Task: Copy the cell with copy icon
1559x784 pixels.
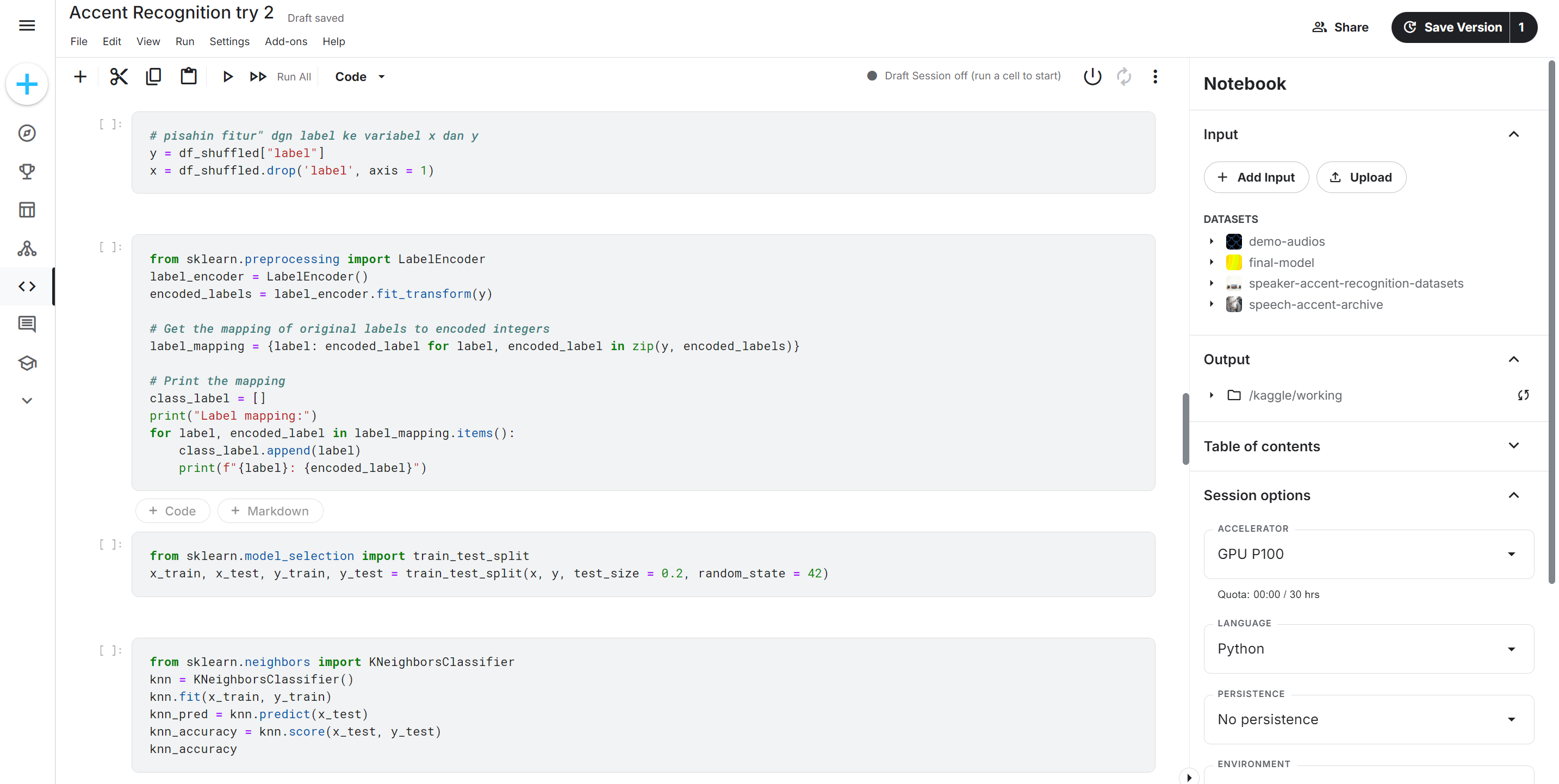Action: 154,77
